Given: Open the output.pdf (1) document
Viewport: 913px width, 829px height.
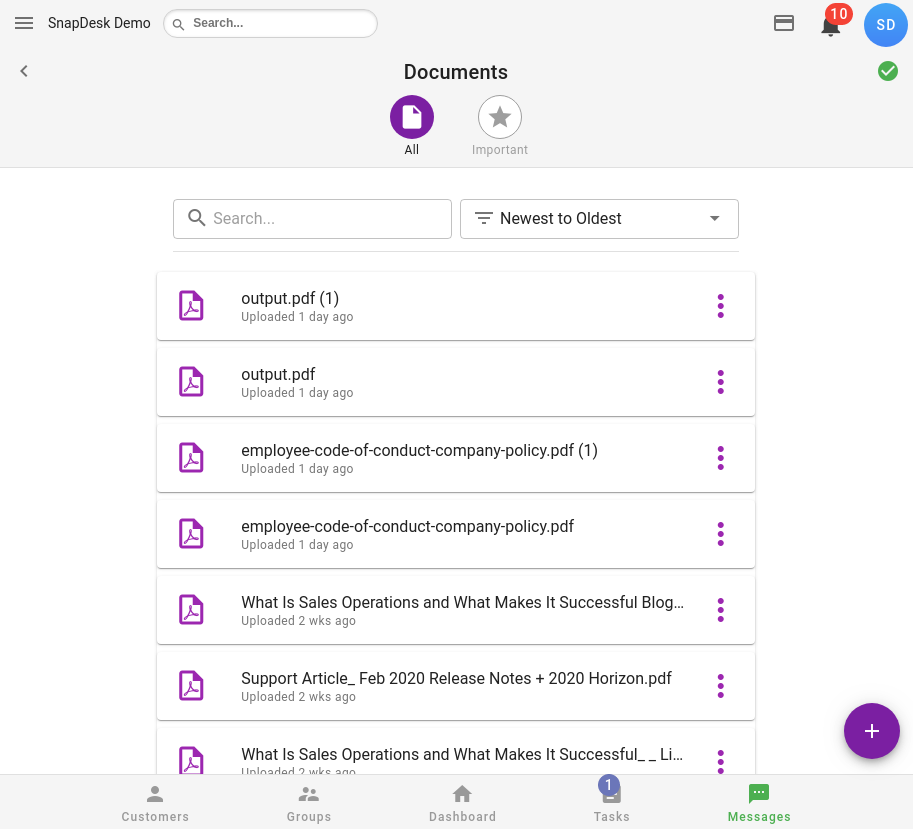Looking at the screenshot, I should click(290, 298).
